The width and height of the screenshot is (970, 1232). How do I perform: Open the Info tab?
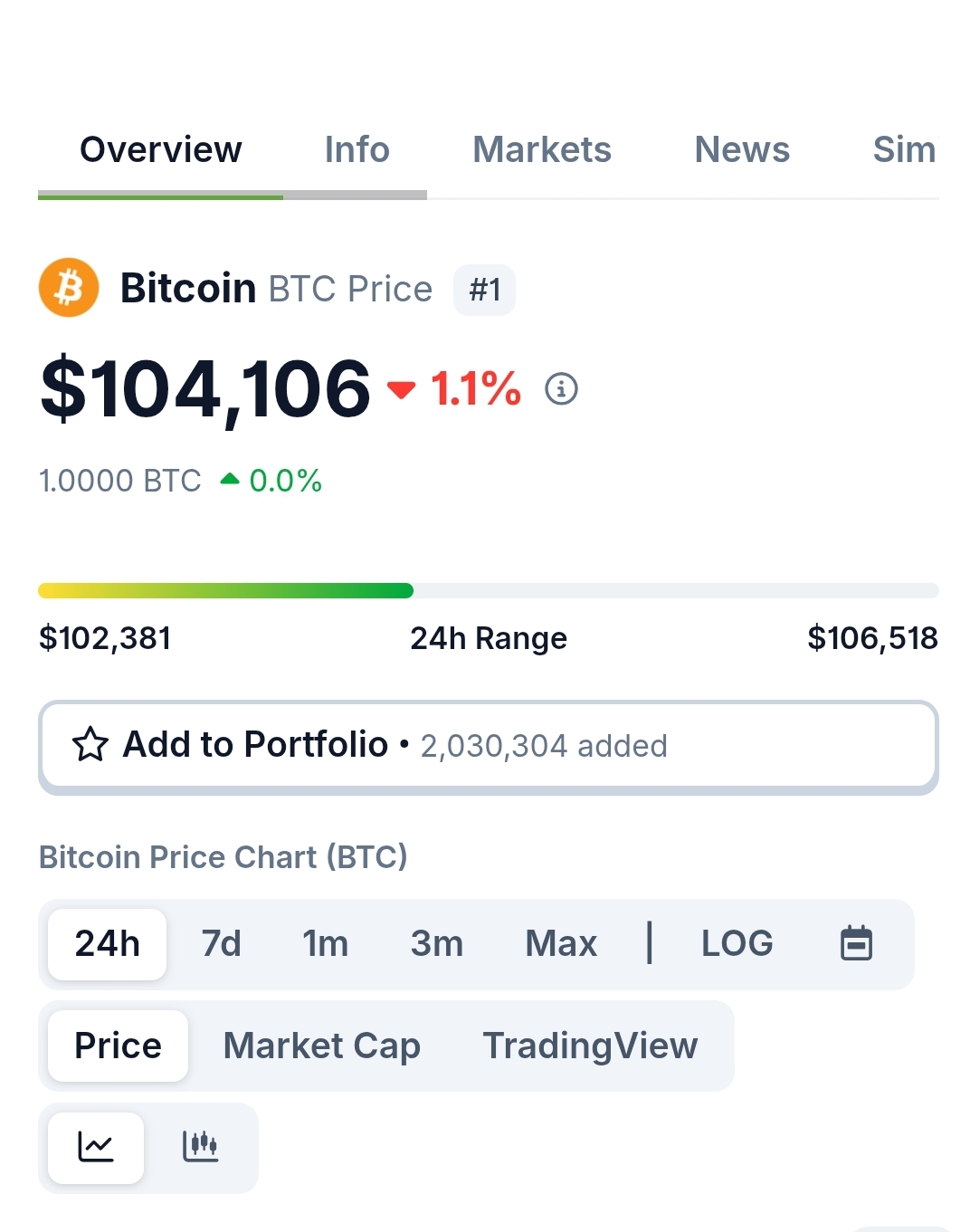357,149
